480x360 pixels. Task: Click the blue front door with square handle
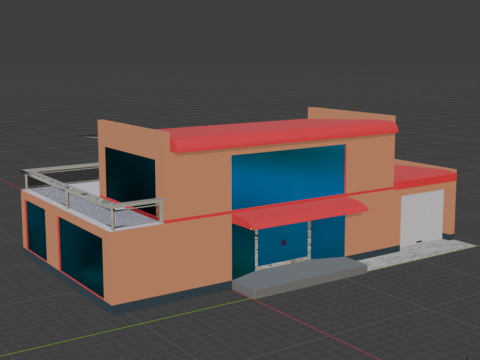tap(283, 243)
